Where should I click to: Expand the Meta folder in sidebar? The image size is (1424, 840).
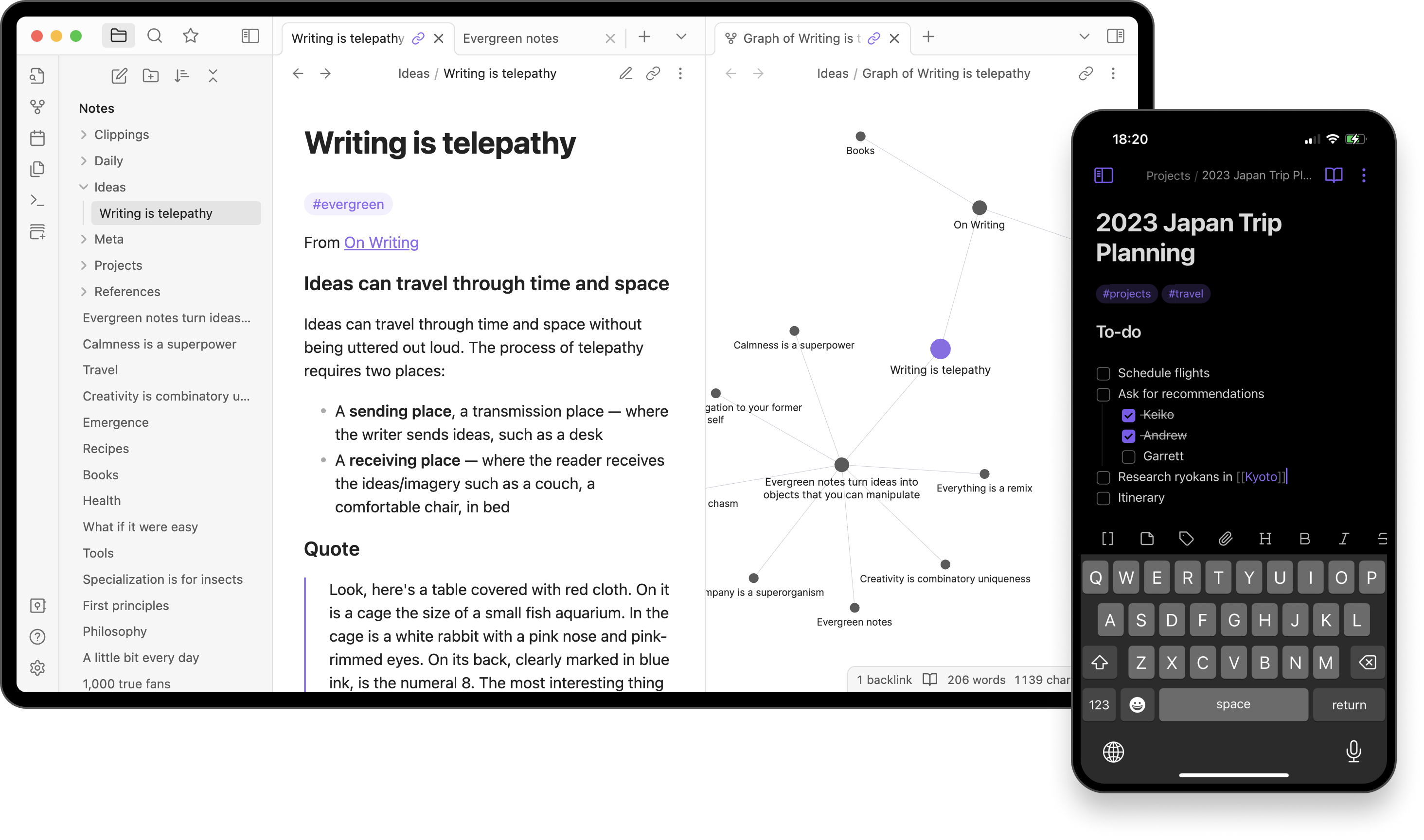[x=84, y=239]
